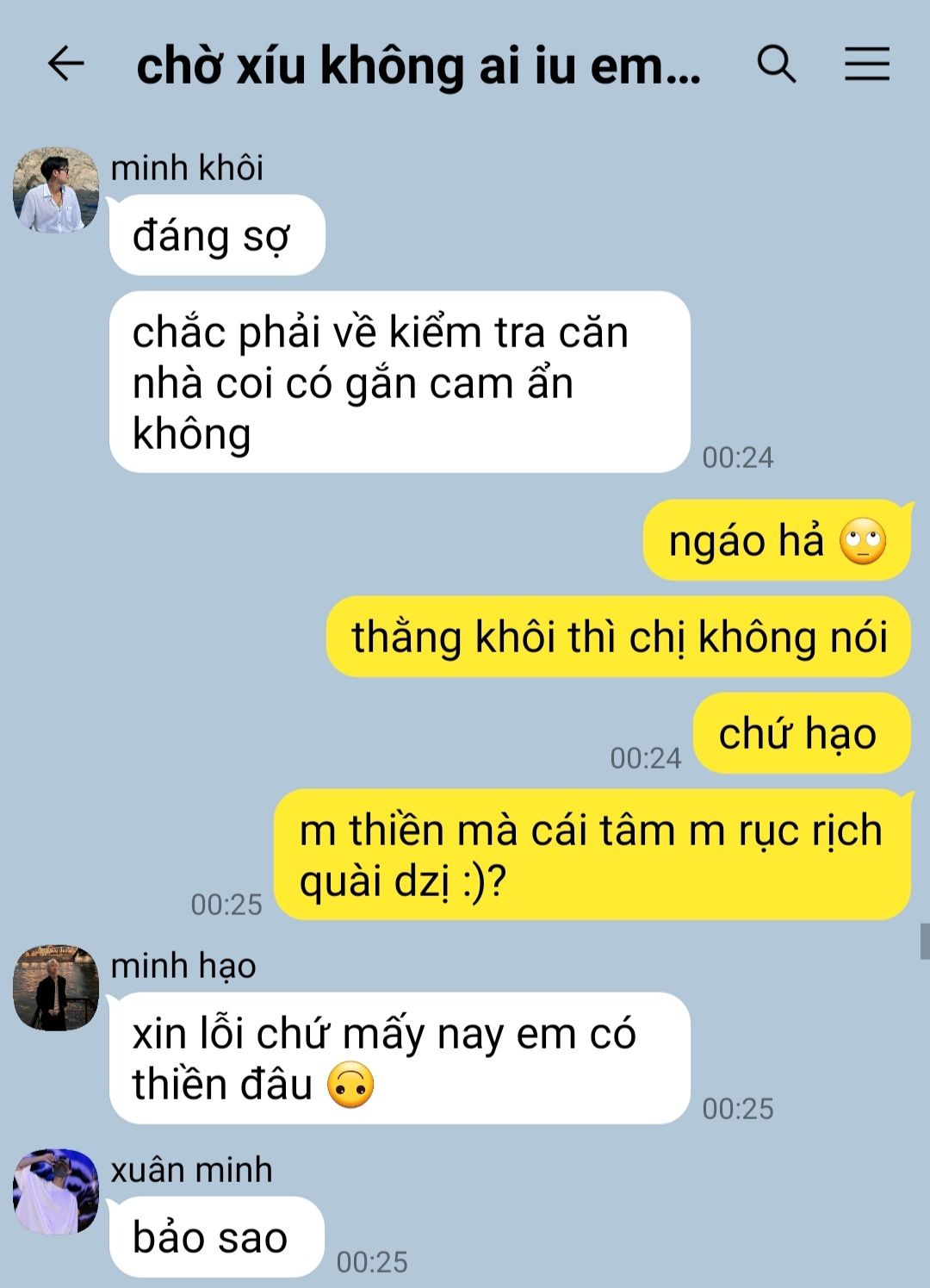The width and height of the screenshot is (930, 1288).
Task: Tap the 'ngáo hả' yellow message bubble
Action: coord(777,540)
